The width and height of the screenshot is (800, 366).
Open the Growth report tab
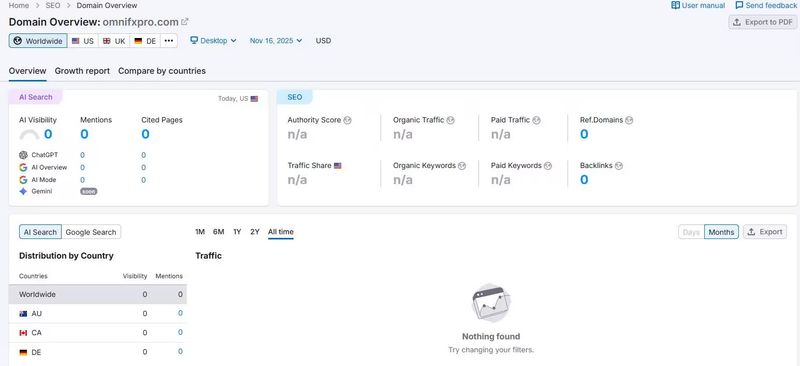pyautogui.click(x=82, y=71)
